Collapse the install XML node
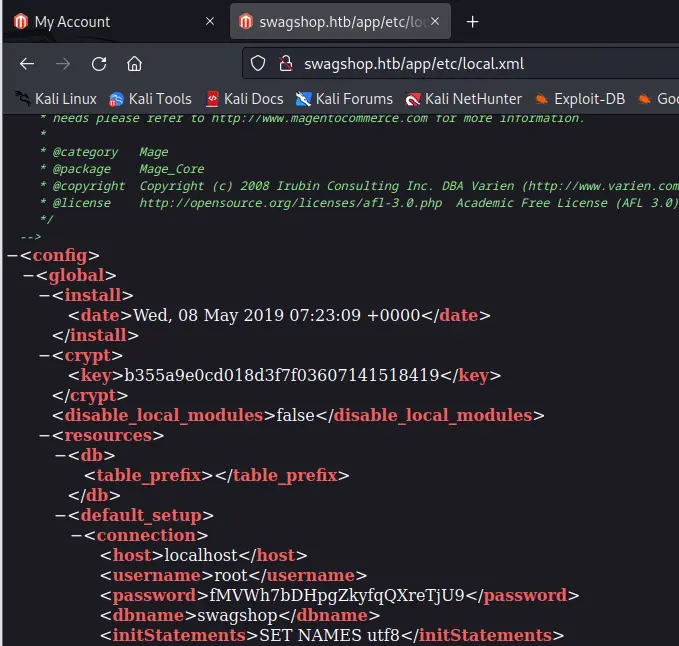The image size is (679, 646). pyautogui.click(x=45, y=295)
